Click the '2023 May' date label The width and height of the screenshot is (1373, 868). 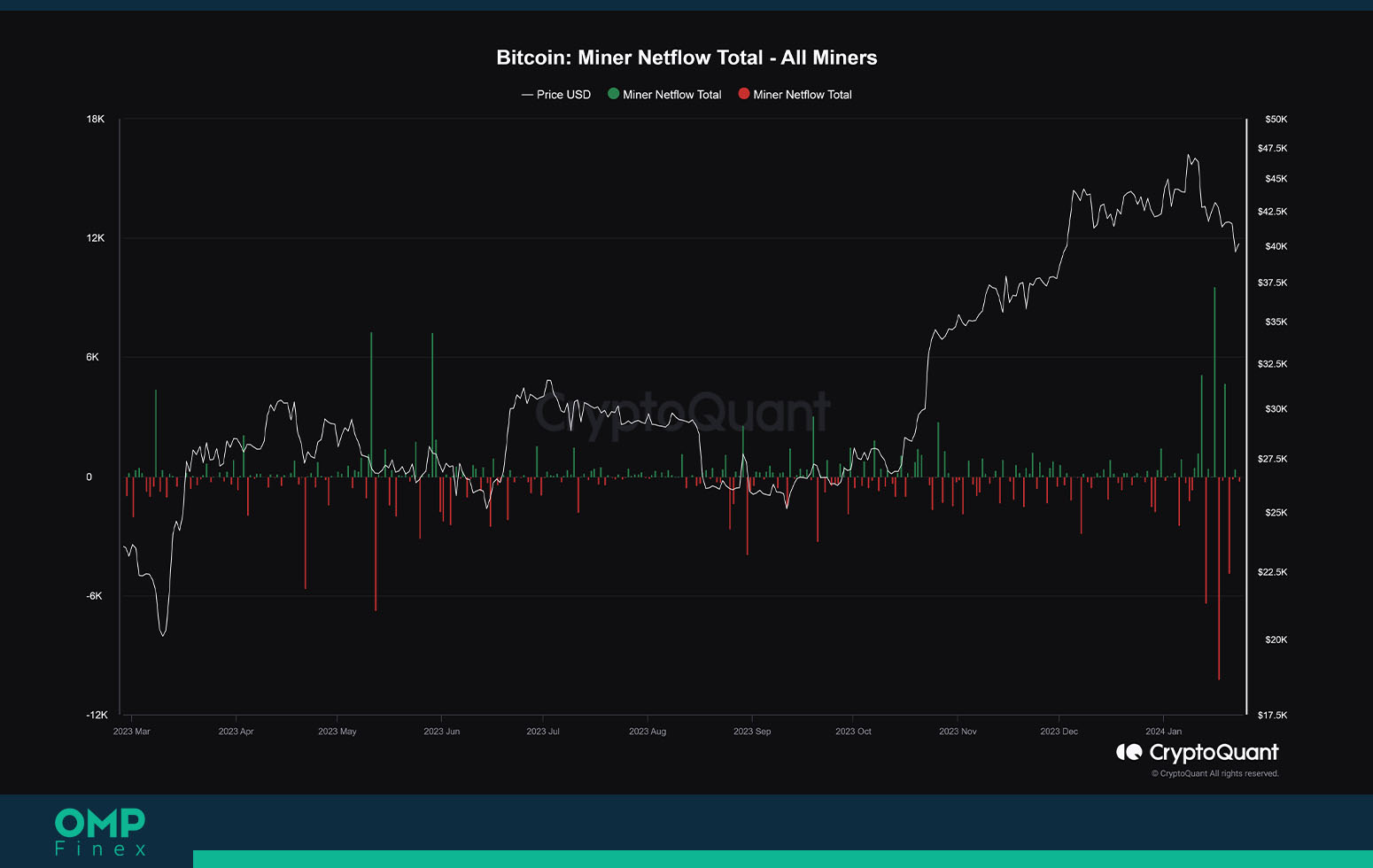(x=337, y=732)
